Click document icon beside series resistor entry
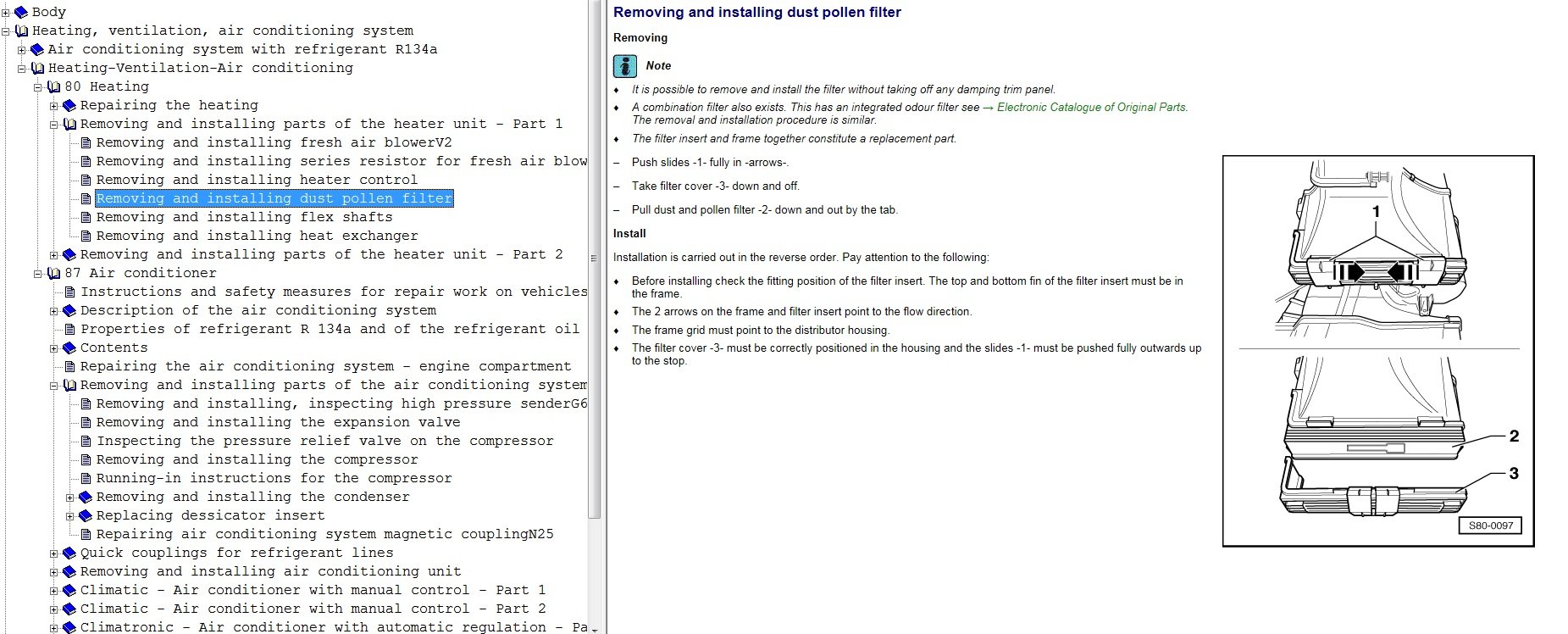The height and width of the screenshot is (634, 1568). pyautogui.click(x=86, y=162)
